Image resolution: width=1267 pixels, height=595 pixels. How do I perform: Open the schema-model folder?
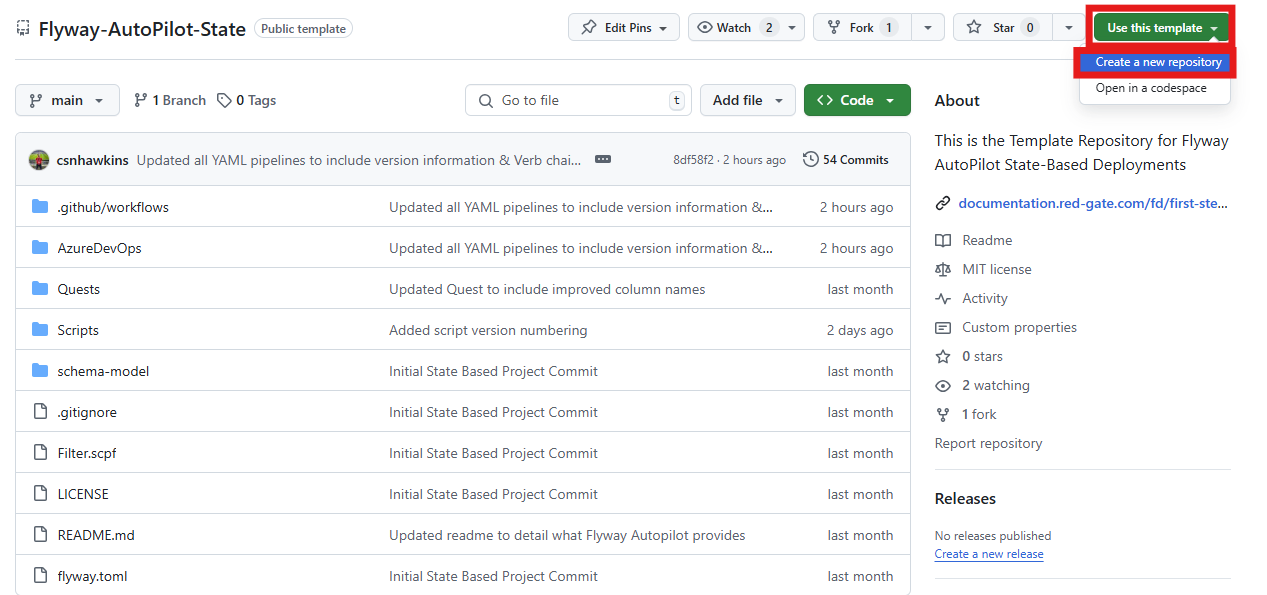[103, 371]
